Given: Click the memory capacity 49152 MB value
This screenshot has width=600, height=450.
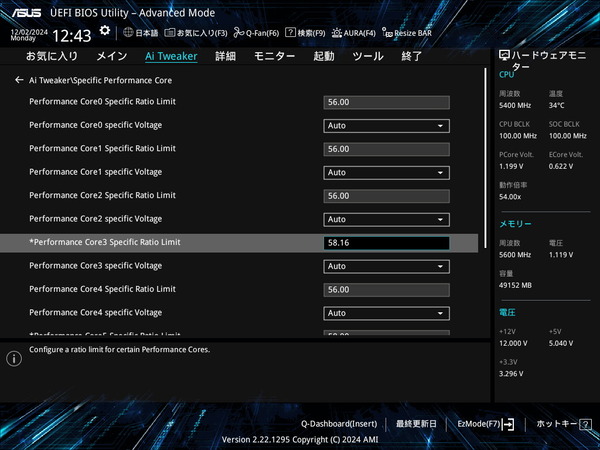Looking at the screenshot, I should 515,285.
